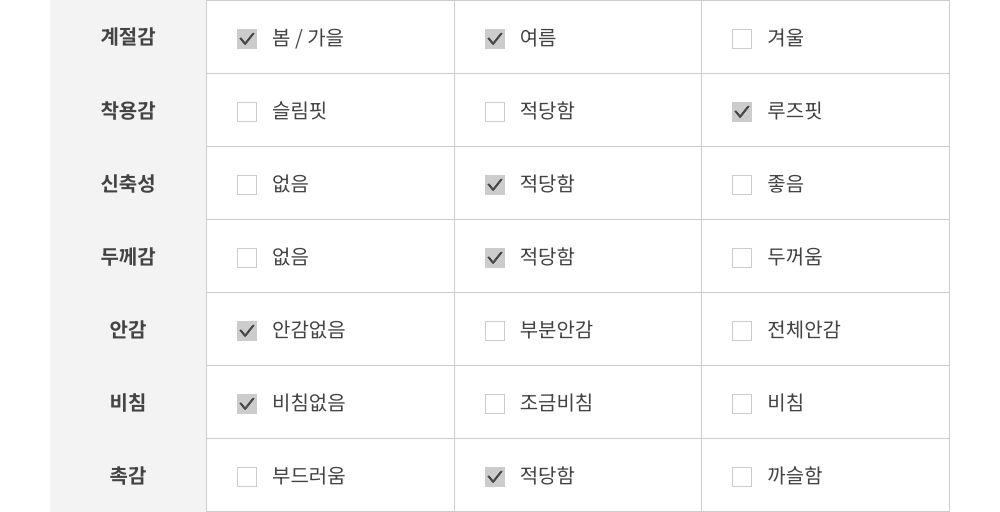The width and height of the screenshot is (1000, 512).
Task: Uncheck 적당함 in the 두께감 row
Action: tap(495, 258)
